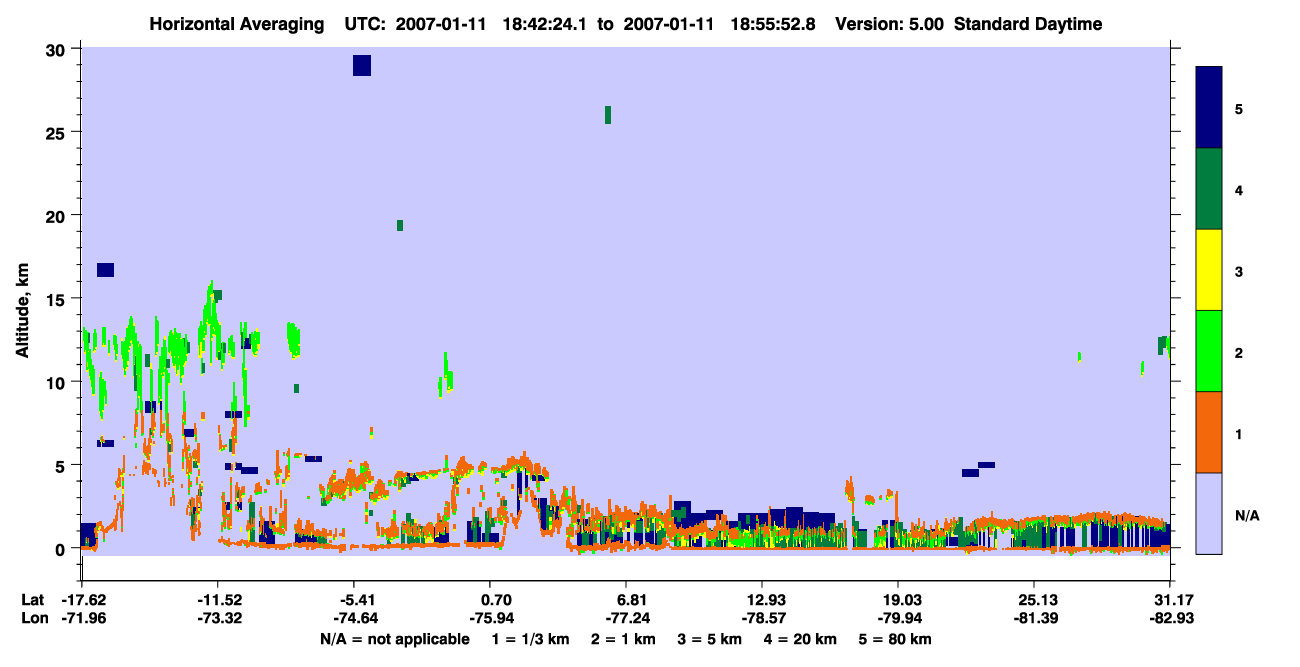Click the longitude value -81.39
Viewport: 1300px width, 667px height.
click(1036, 619)
